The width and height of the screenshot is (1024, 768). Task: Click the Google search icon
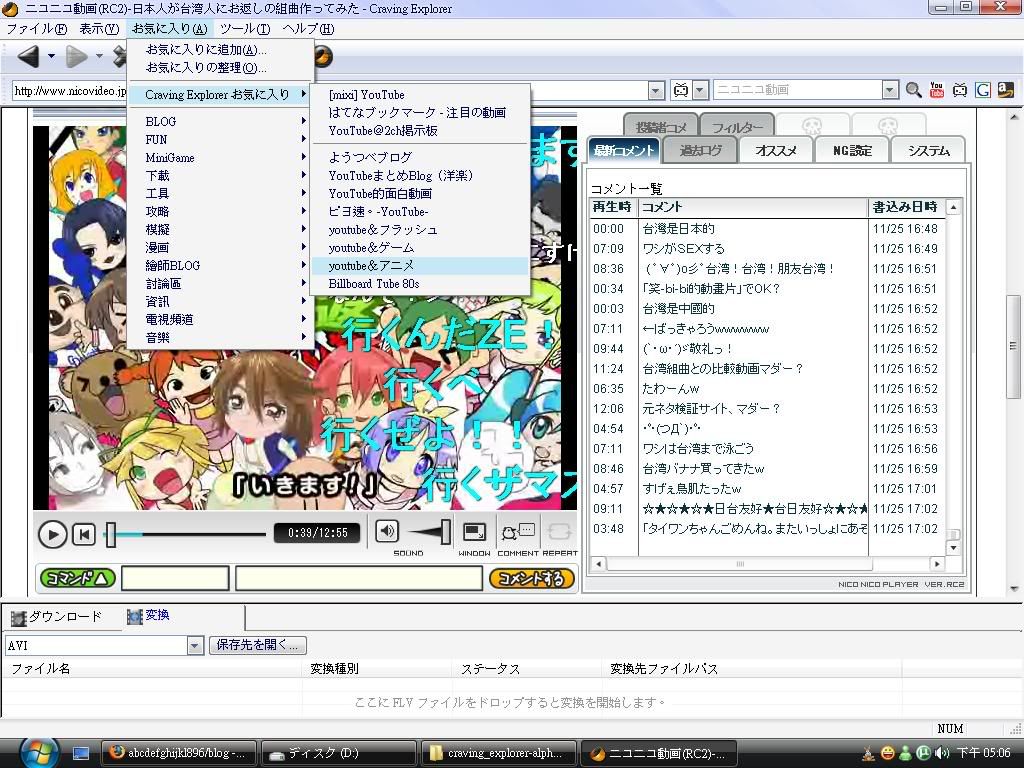tap(983, 89)
